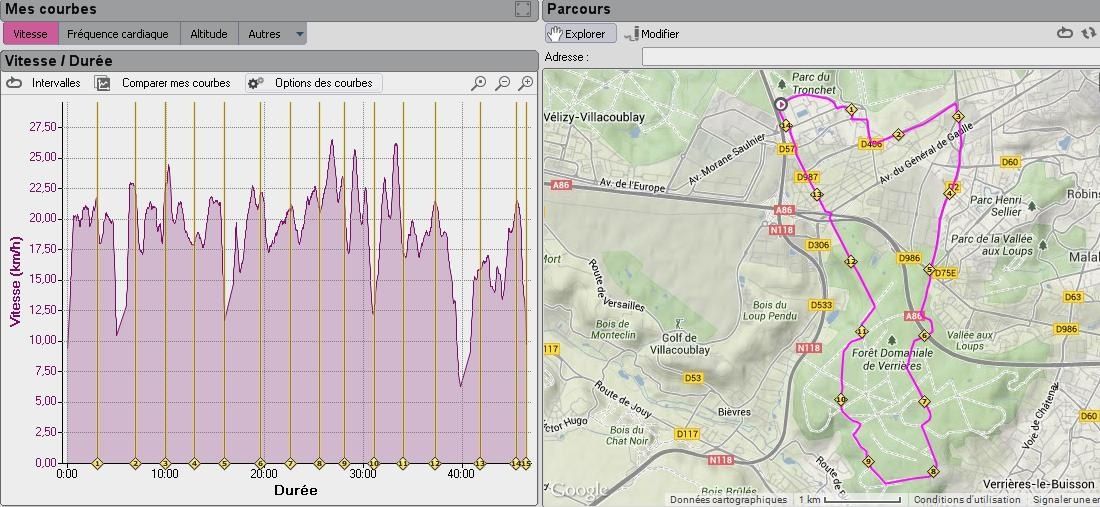1100x507 pixels.
Task: Open the Conditions d'utilisation link
Action: (x=966, y=499)
